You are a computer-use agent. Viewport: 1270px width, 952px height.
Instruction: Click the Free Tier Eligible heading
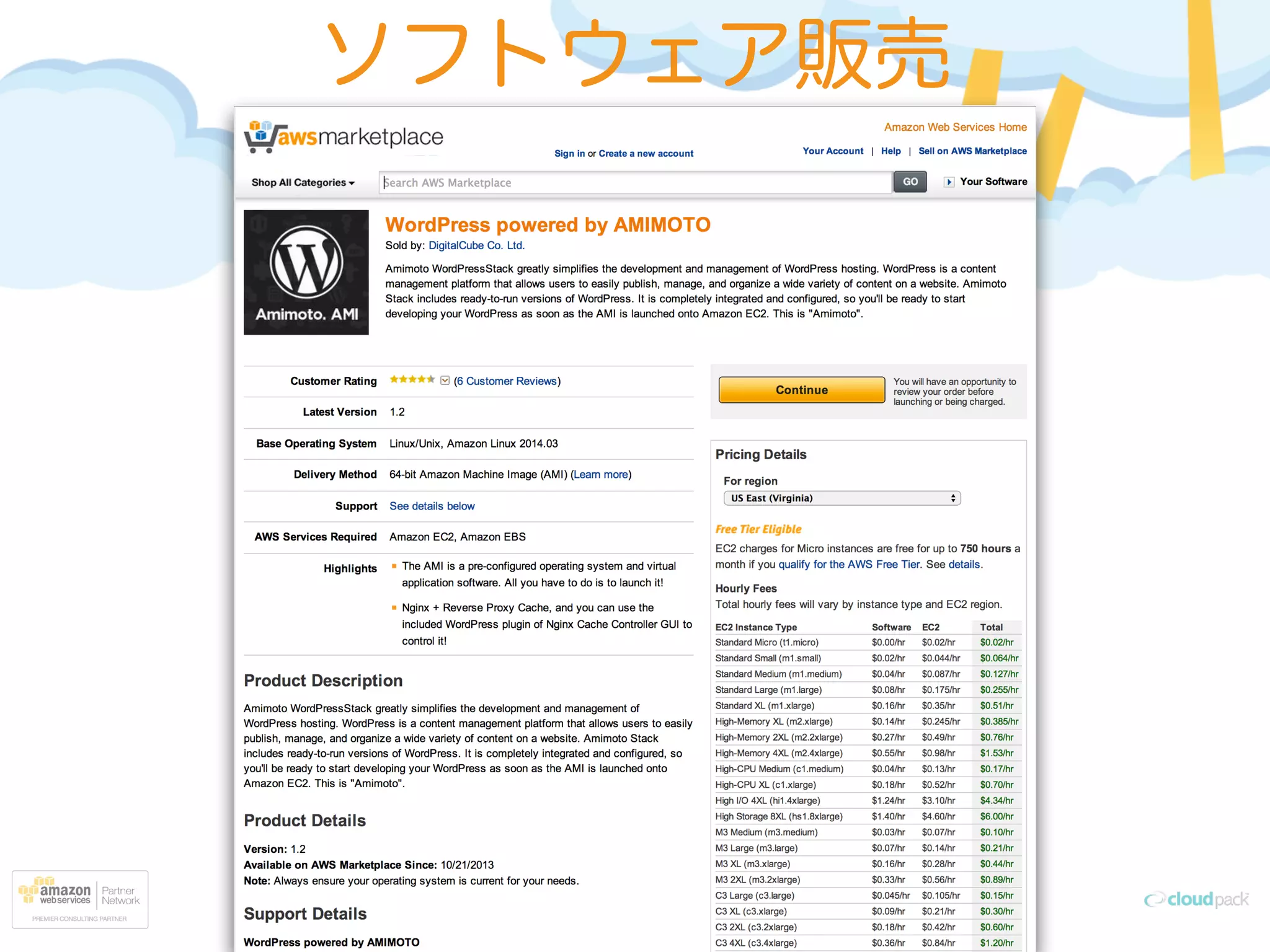coord(758,529)
